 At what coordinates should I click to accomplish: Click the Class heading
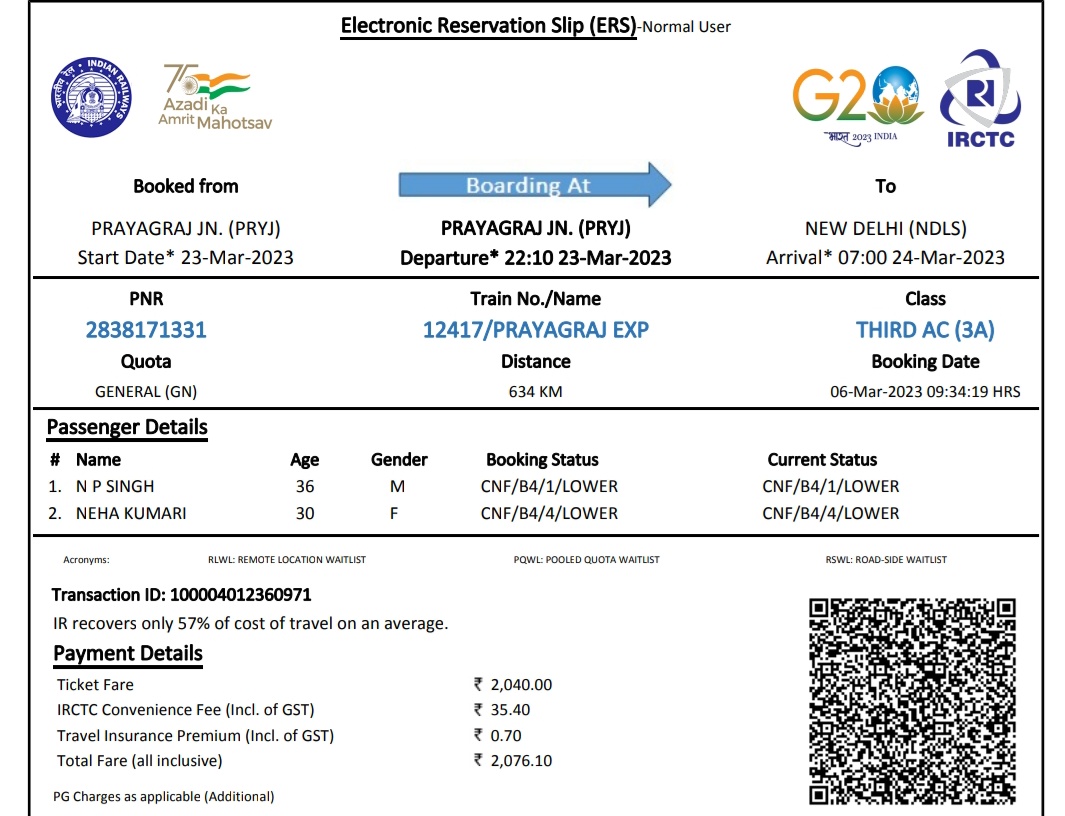click(x=925, y=299)
